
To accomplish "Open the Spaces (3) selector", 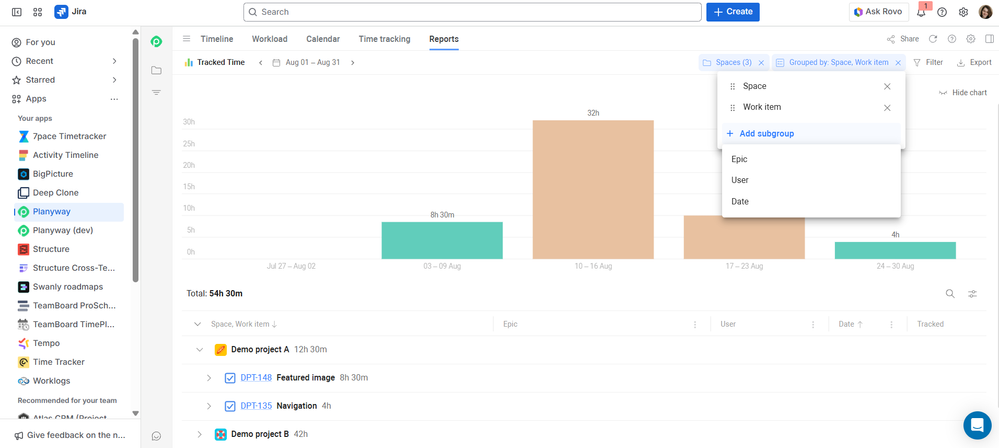I will click(x=727, y=62).
